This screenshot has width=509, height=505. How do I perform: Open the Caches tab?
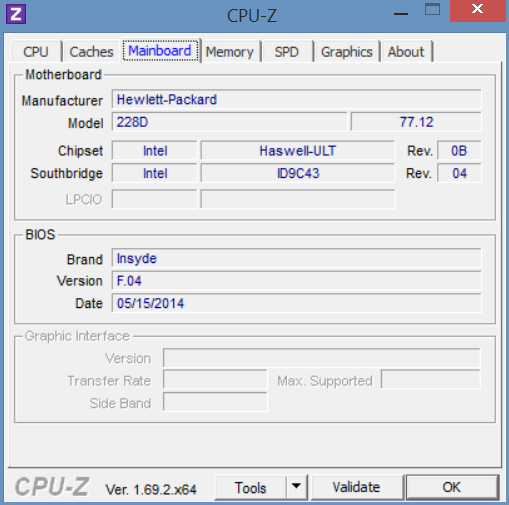tap(91, 52)
